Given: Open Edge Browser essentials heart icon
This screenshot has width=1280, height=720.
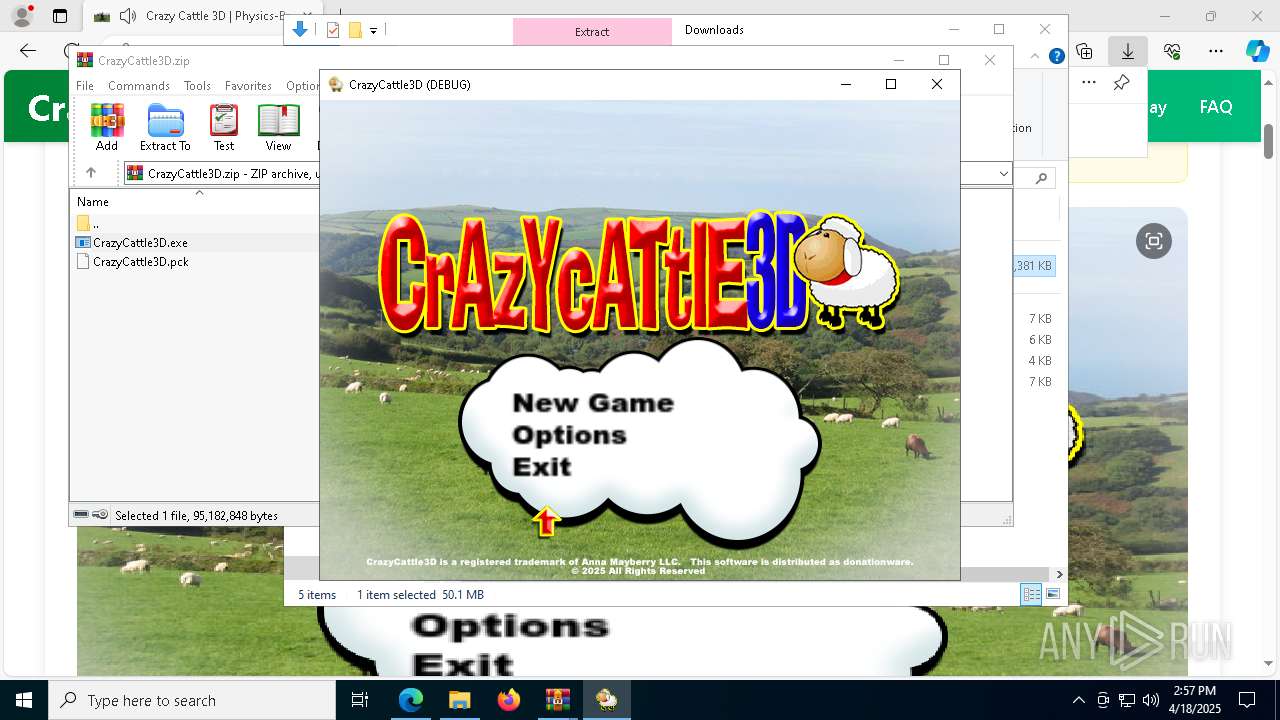Looking at the screenshot, I should 1172,51.
